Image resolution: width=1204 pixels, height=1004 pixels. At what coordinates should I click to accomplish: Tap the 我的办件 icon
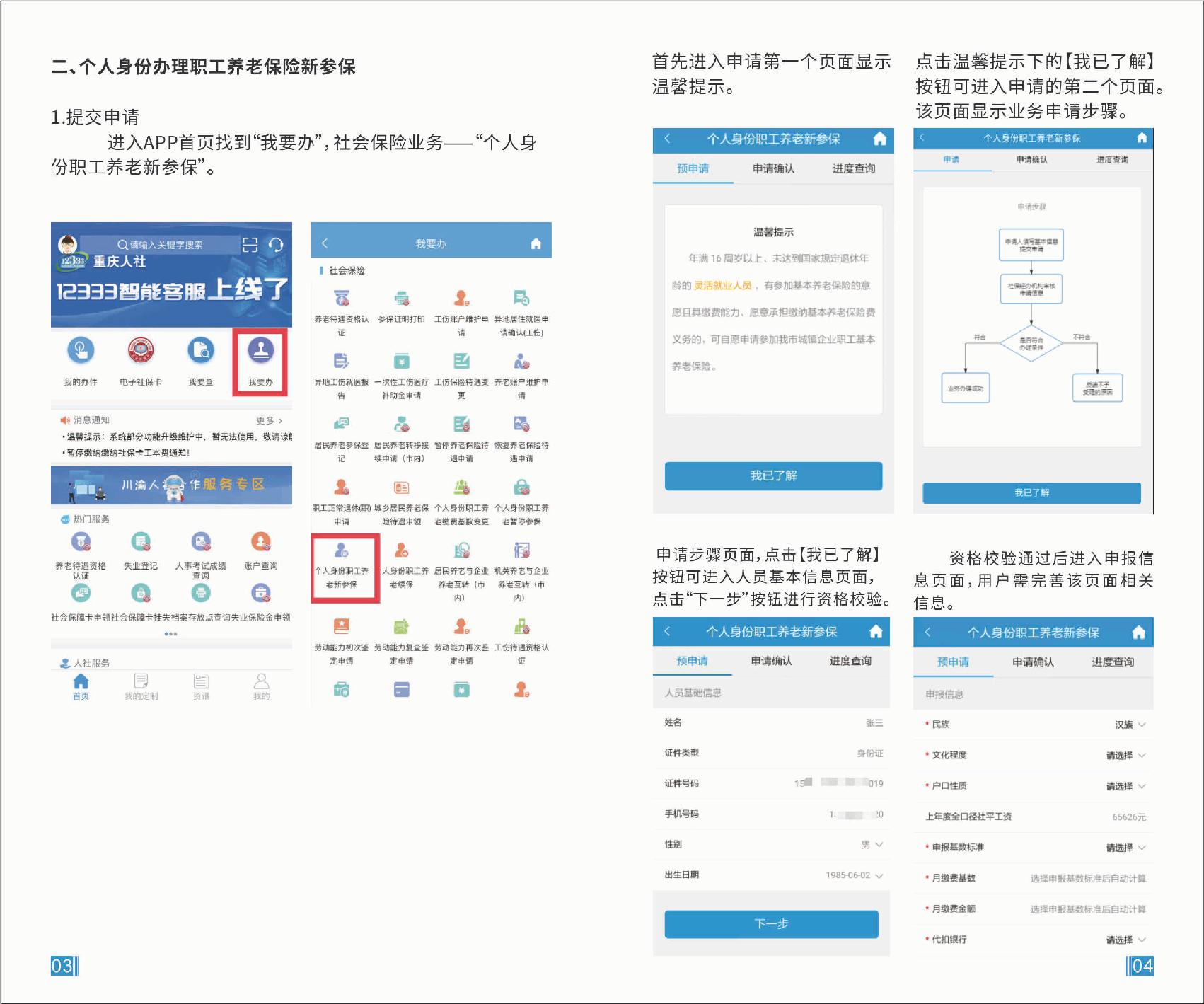coord(81,351)
